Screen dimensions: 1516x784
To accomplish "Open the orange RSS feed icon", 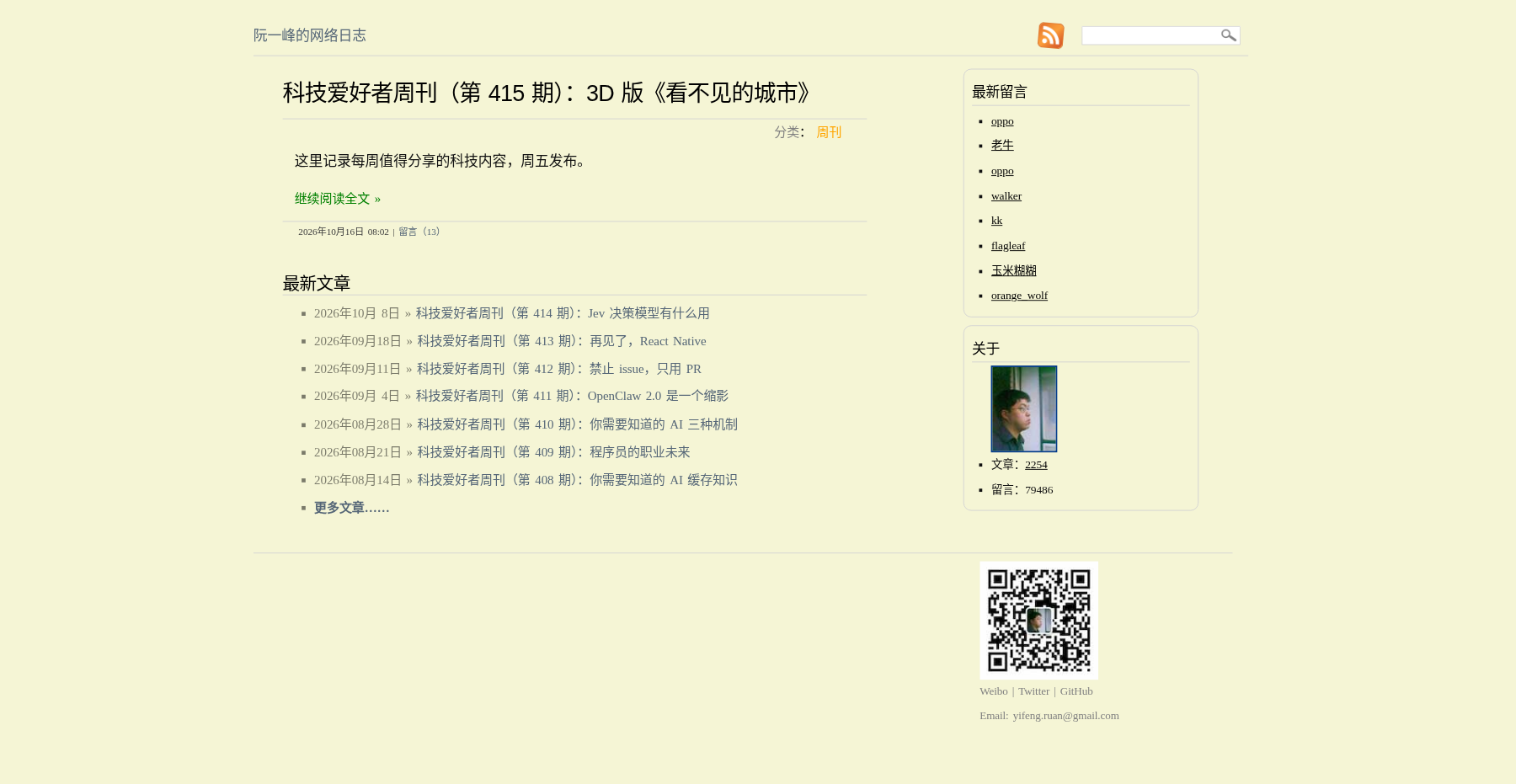I will coord(1050,35).
